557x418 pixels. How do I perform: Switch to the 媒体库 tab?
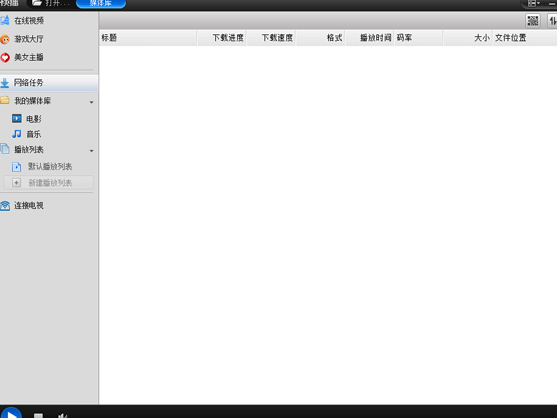point(101,4)
